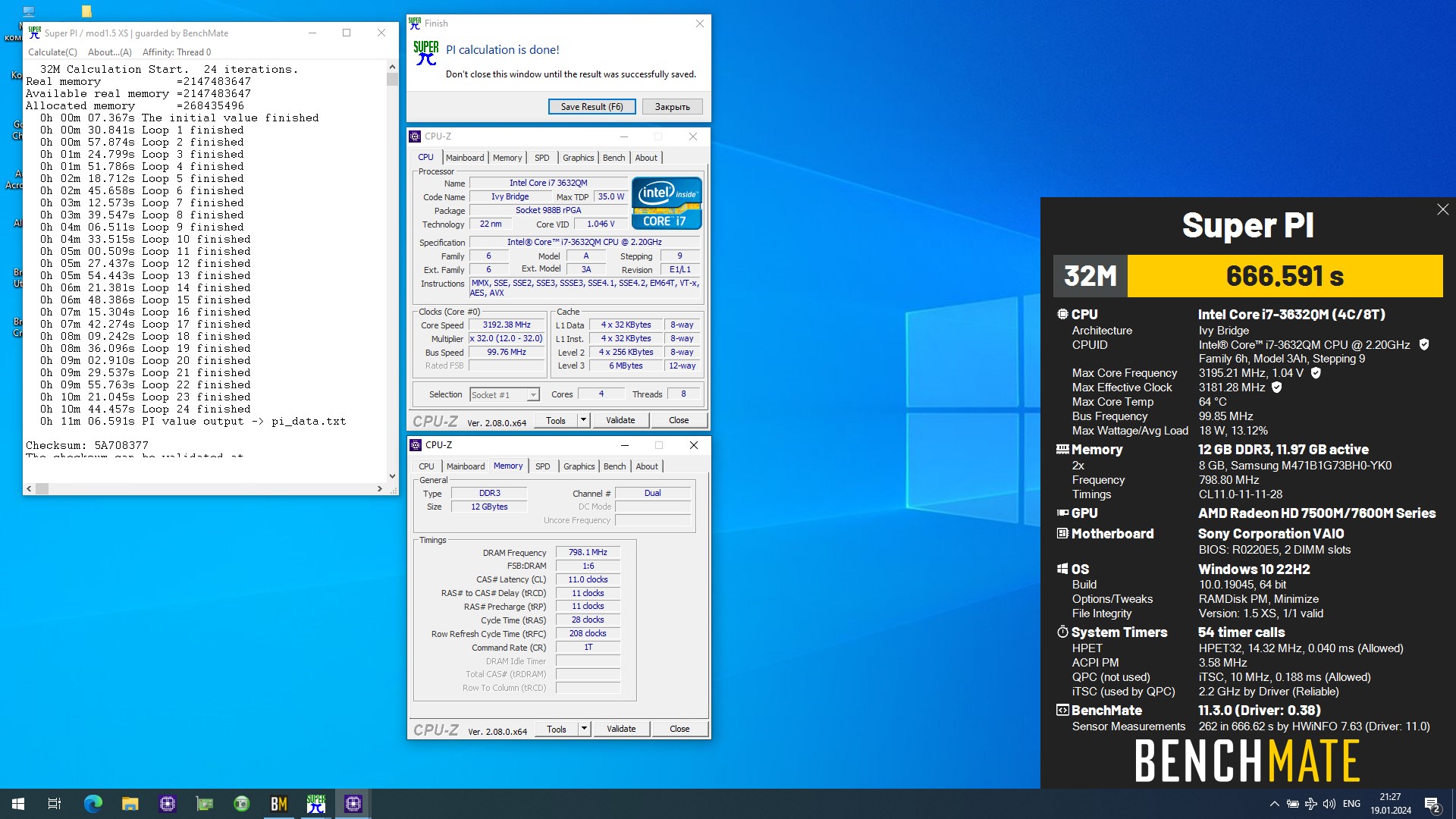Viewport: 1456px width, 819px height.
Task: Click the ENG input language indicator
Action: pyautogui.click(x=1351, y=804)
